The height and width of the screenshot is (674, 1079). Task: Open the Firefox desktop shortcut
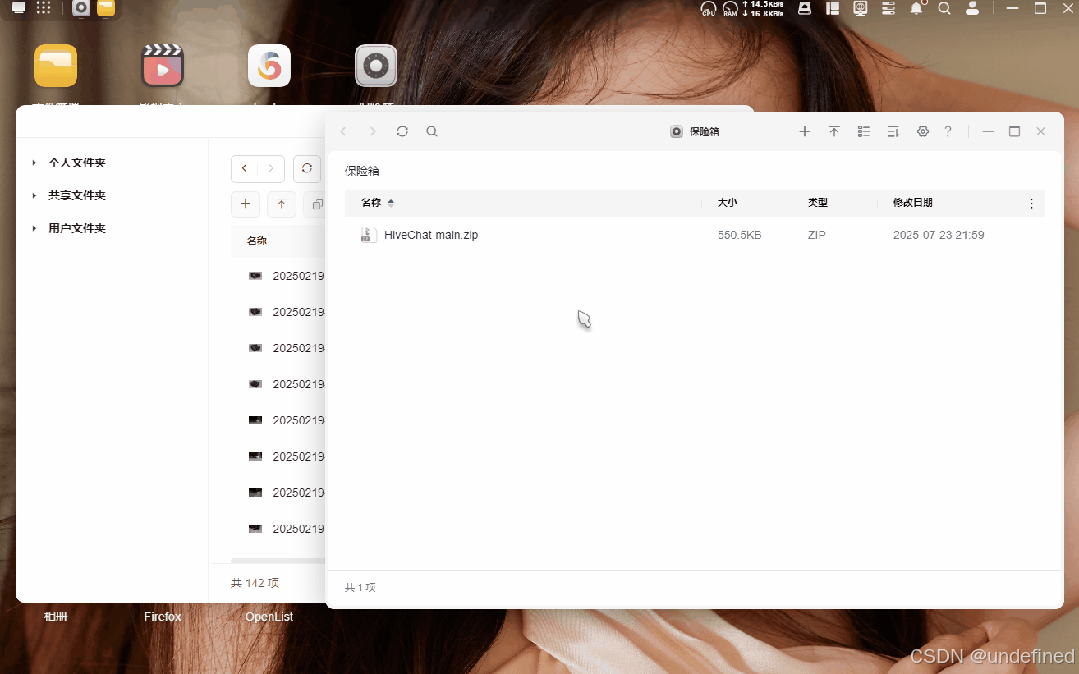click(162, 617)
